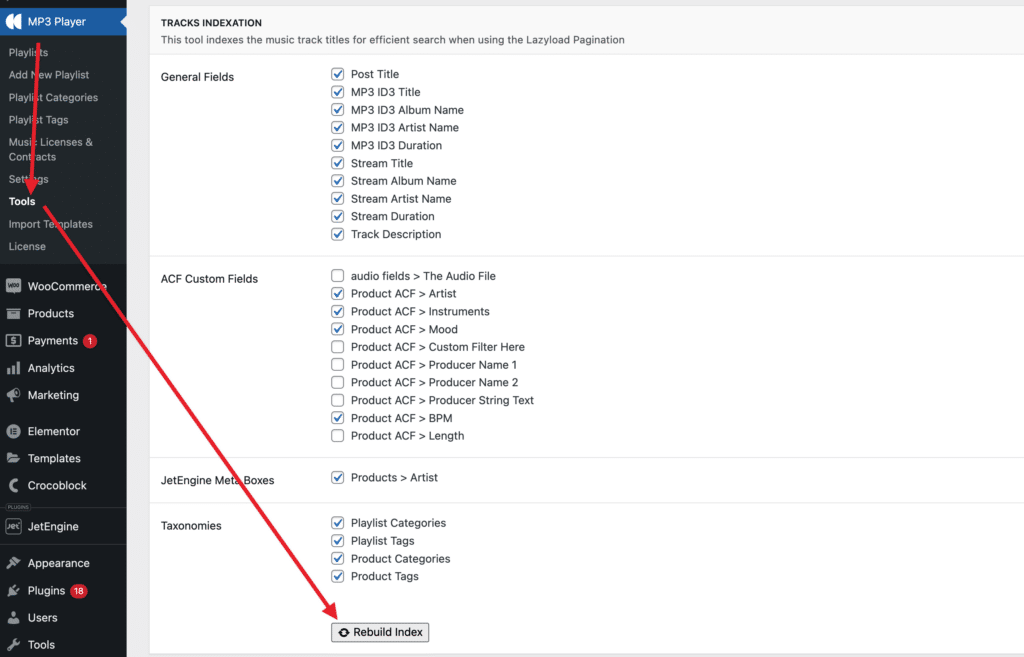Select Tools under MP3 Player
This screenshot has height=657, width=1024.
pos(22,201)
